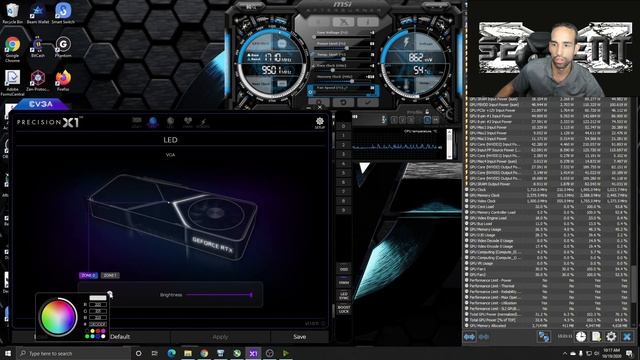Image resolution: width=640 pixels, height=360 pixels.
Task: Open the lightning bolt tab in Precision X1
Action: 203,122
